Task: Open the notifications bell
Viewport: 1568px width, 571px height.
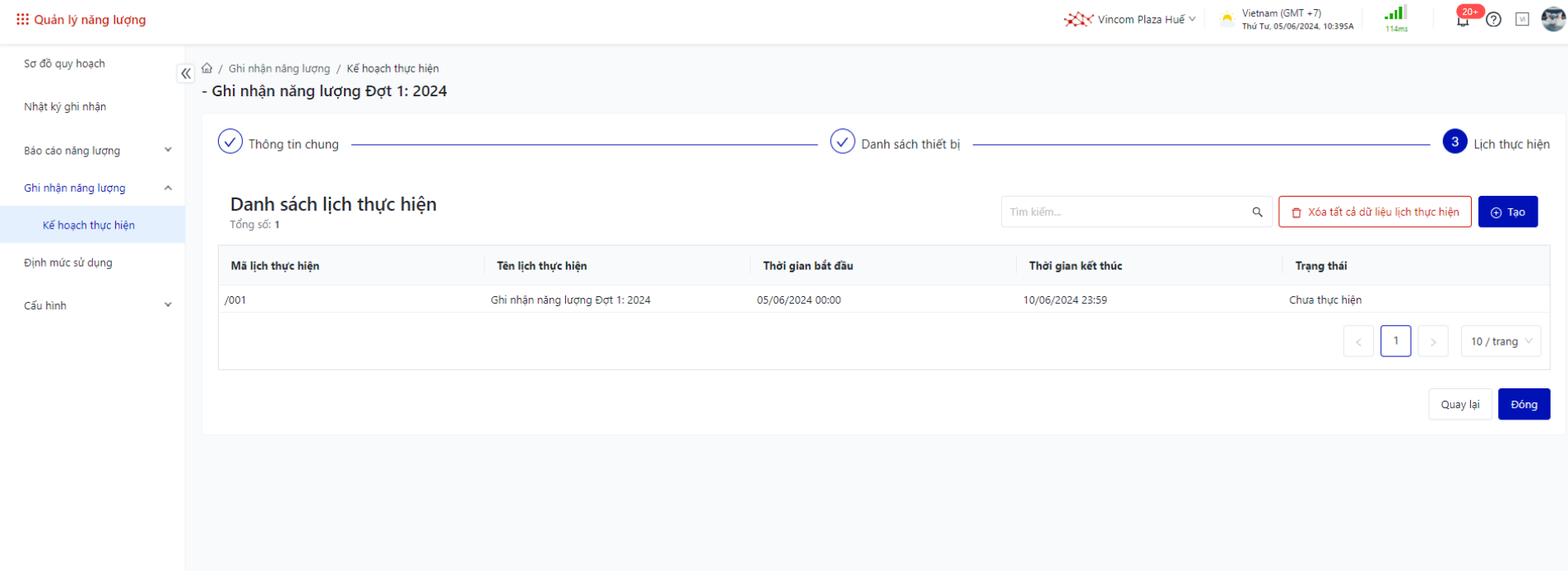Action: (1463, 20)
